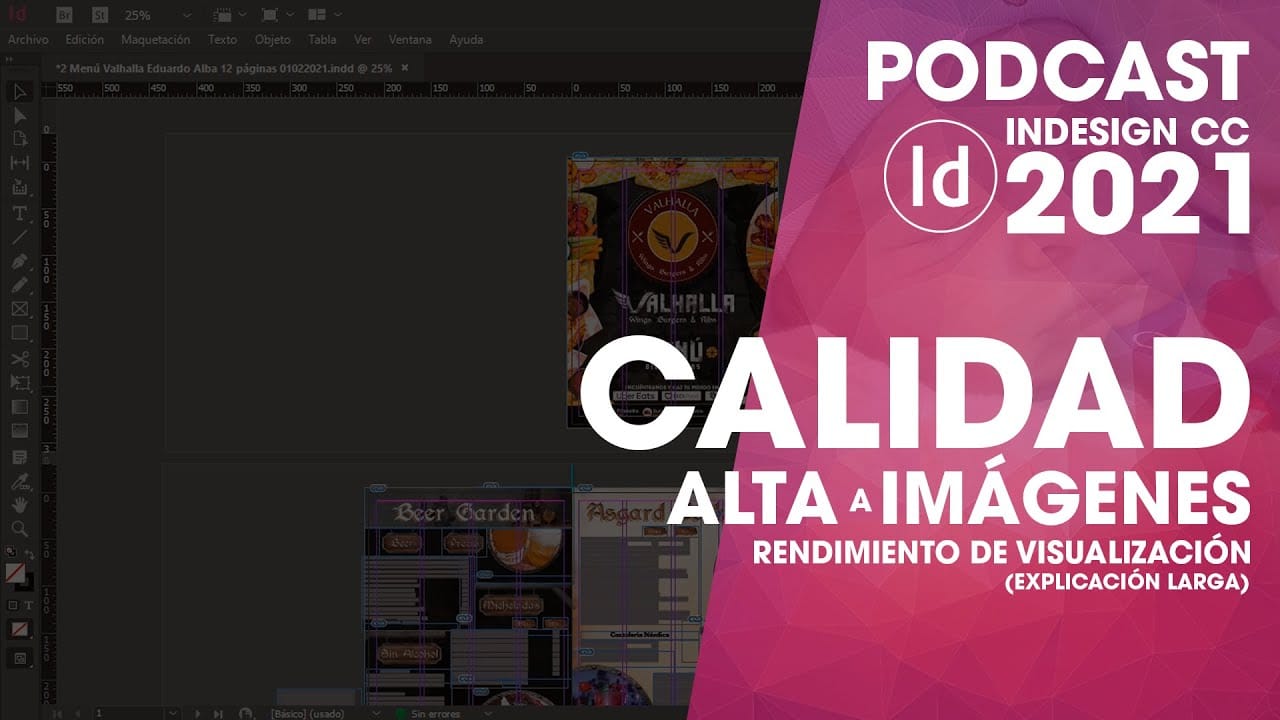Viewport: 1280px width, 720px height.
Task: Pick the Content Collector tool
Action: pos(19,187)
